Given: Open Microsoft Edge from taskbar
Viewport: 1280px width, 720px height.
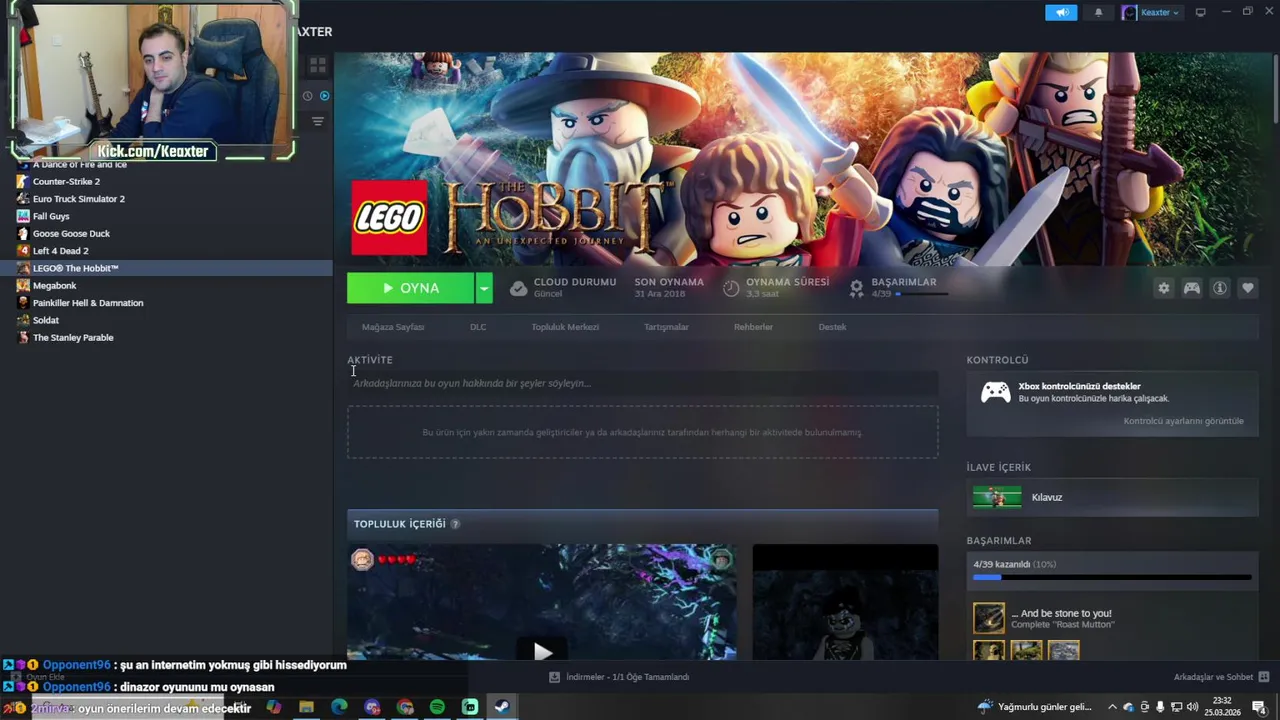Looking at the screenshot, I should click(x=339, y=707).
